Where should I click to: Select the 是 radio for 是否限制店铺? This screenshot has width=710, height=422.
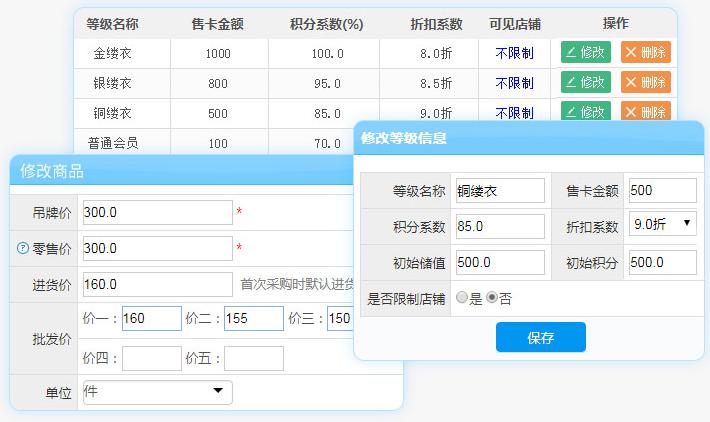tap(462, 297)
